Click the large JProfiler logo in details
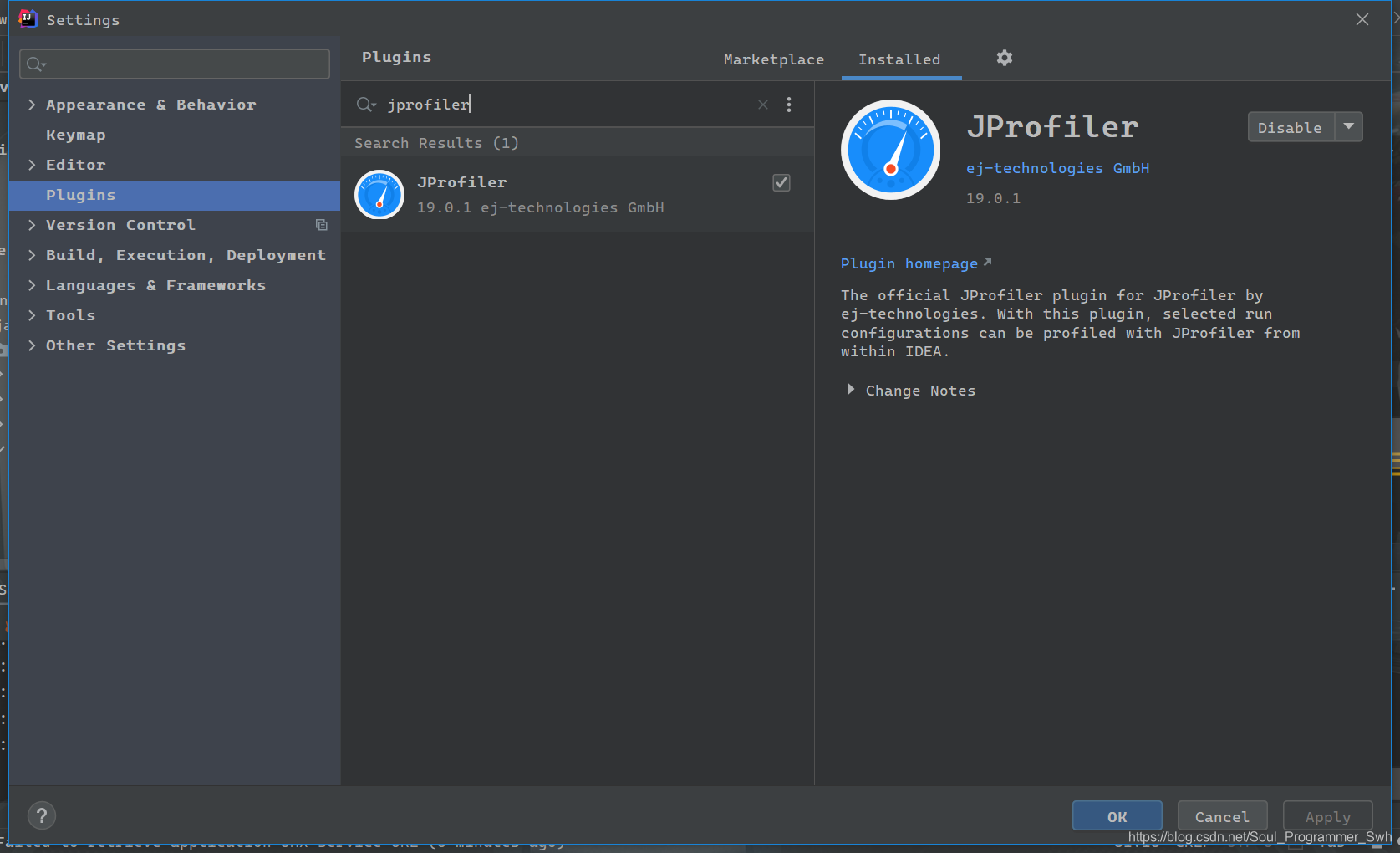Viewport: 1400px width, 853px height. tap(890, 150)
